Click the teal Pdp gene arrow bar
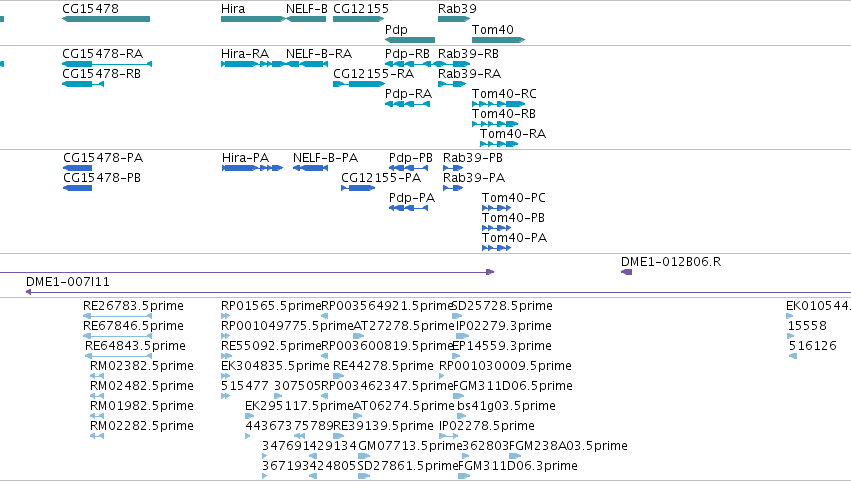Viewport: 851px width, 481px height. pyautogui.click(x=410, y=40)
